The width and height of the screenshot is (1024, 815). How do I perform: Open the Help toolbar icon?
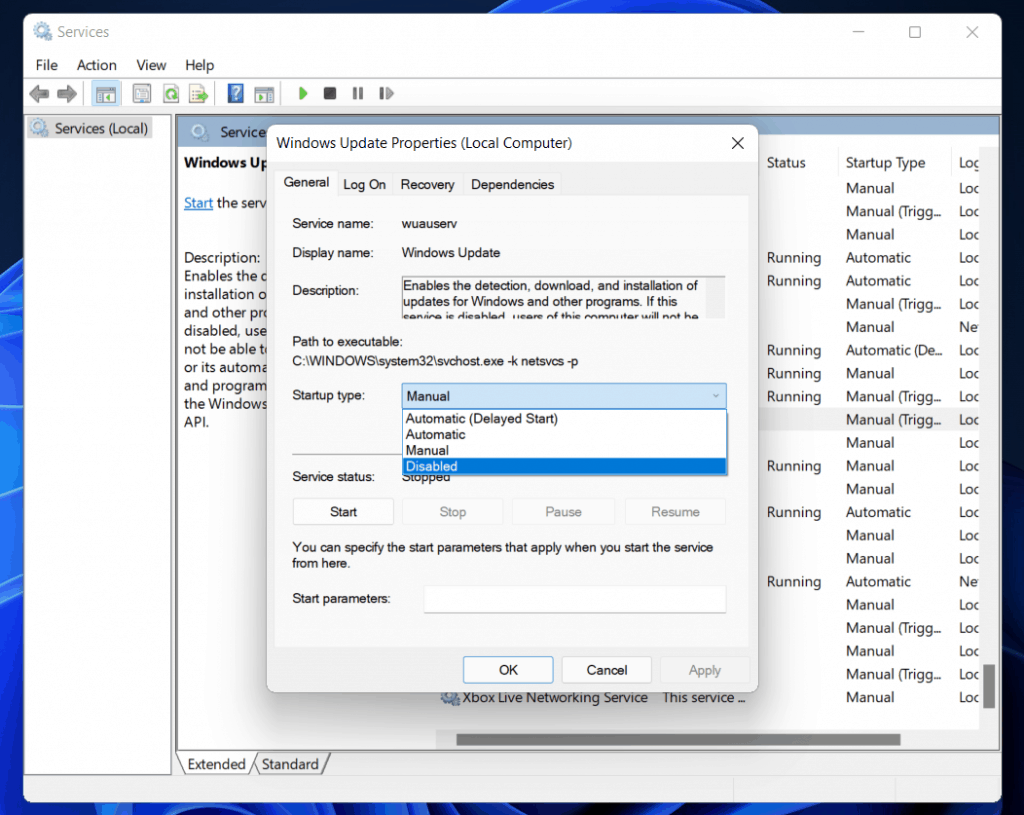coord(233,93)
